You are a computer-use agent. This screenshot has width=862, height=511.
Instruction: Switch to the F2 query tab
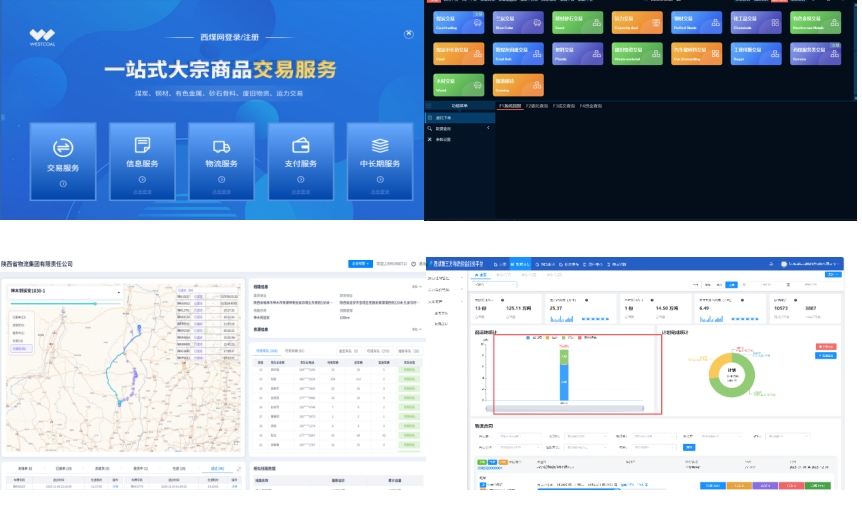[x=536, y=105]
